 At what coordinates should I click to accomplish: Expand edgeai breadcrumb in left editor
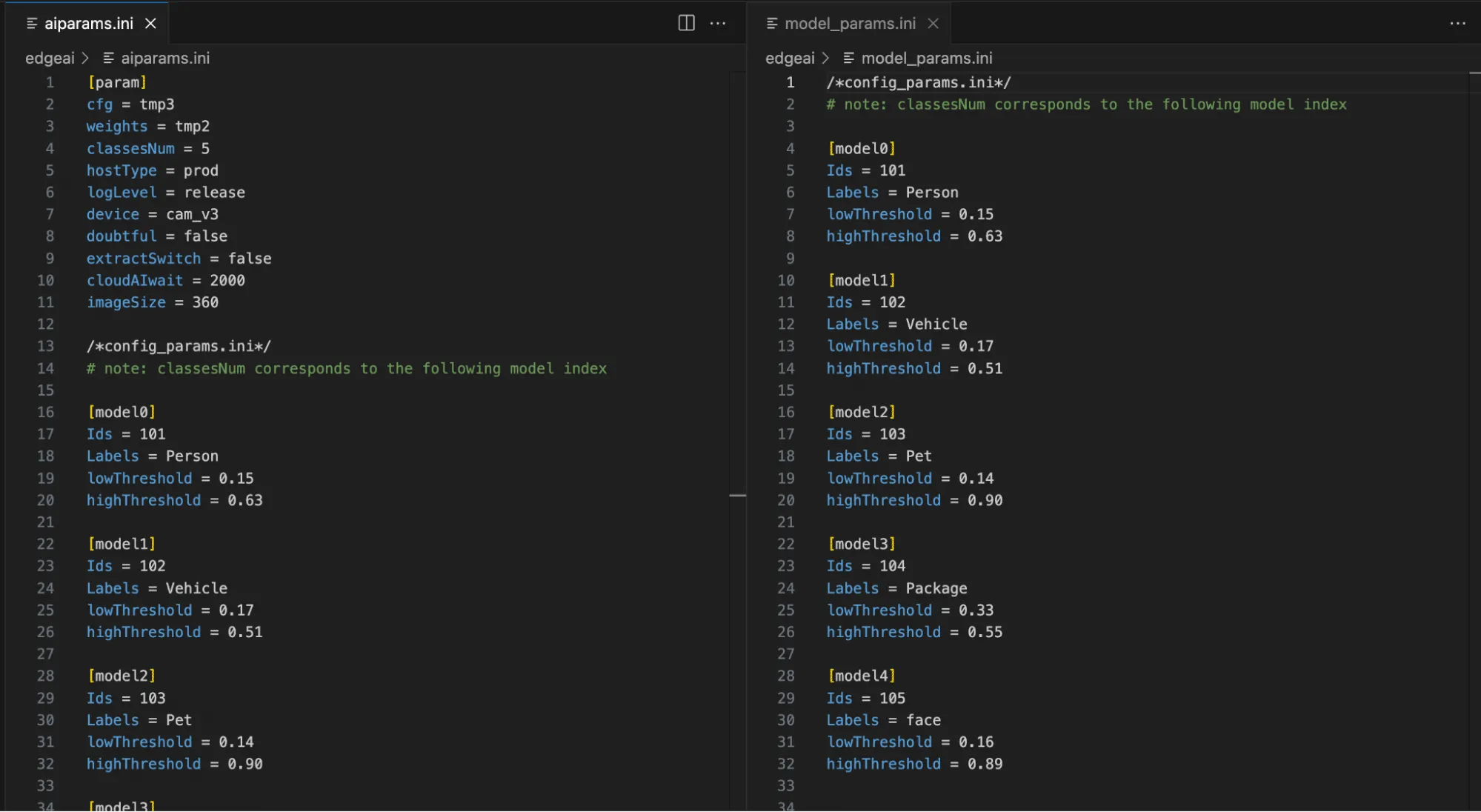pos(50,58)
